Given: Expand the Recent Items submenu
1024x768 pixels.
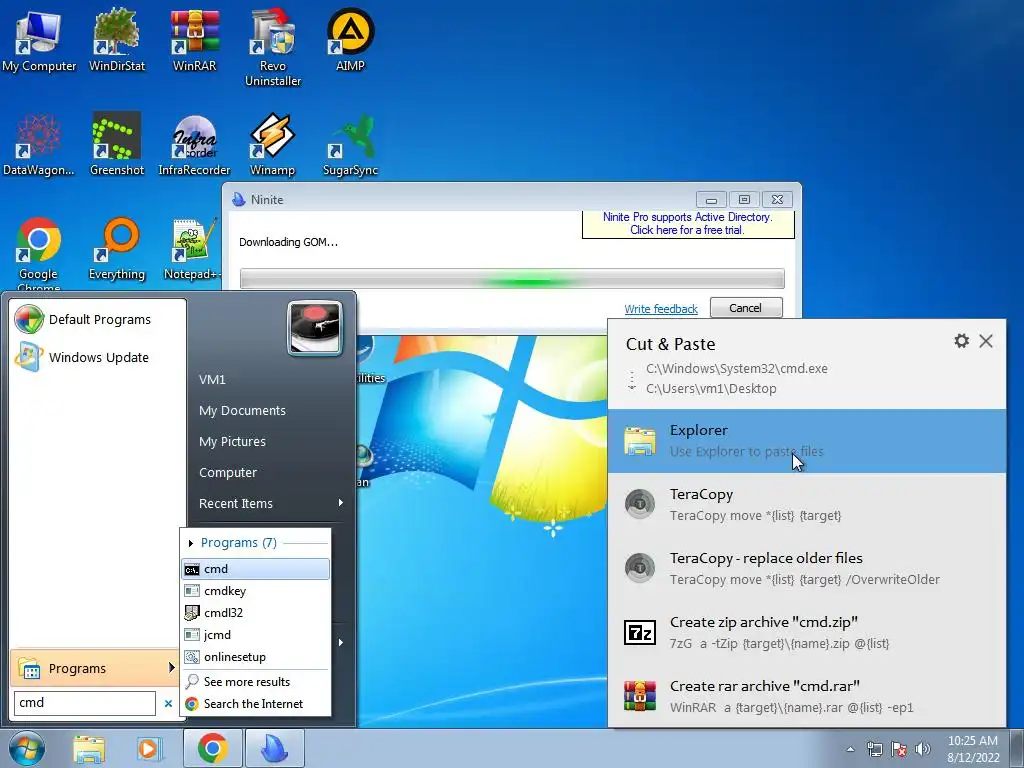Looking at the screenshot, I should [x=271, y=504].
